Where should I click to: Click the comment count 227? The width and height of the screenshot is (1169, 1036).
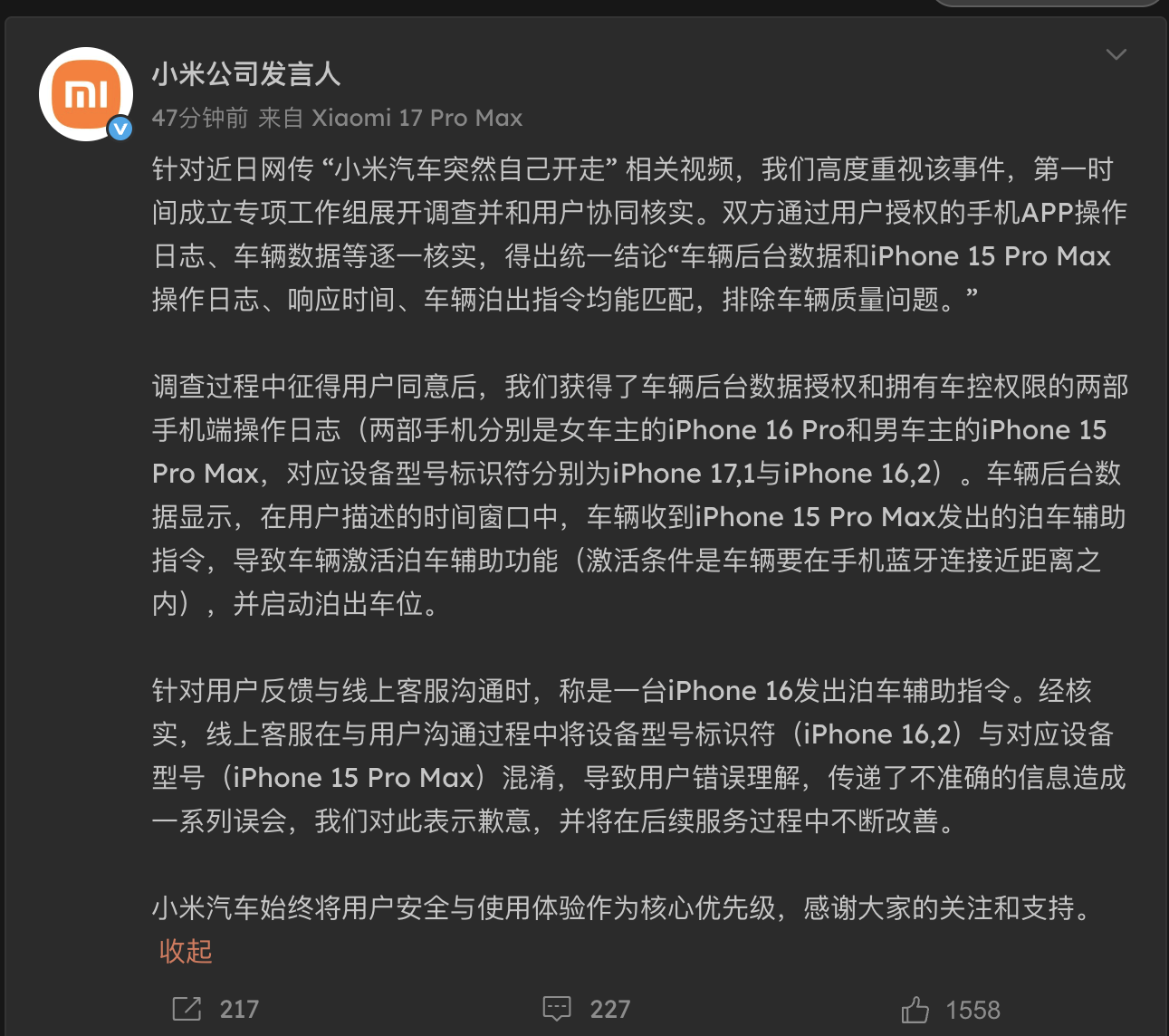click(x=610, y=1010)
